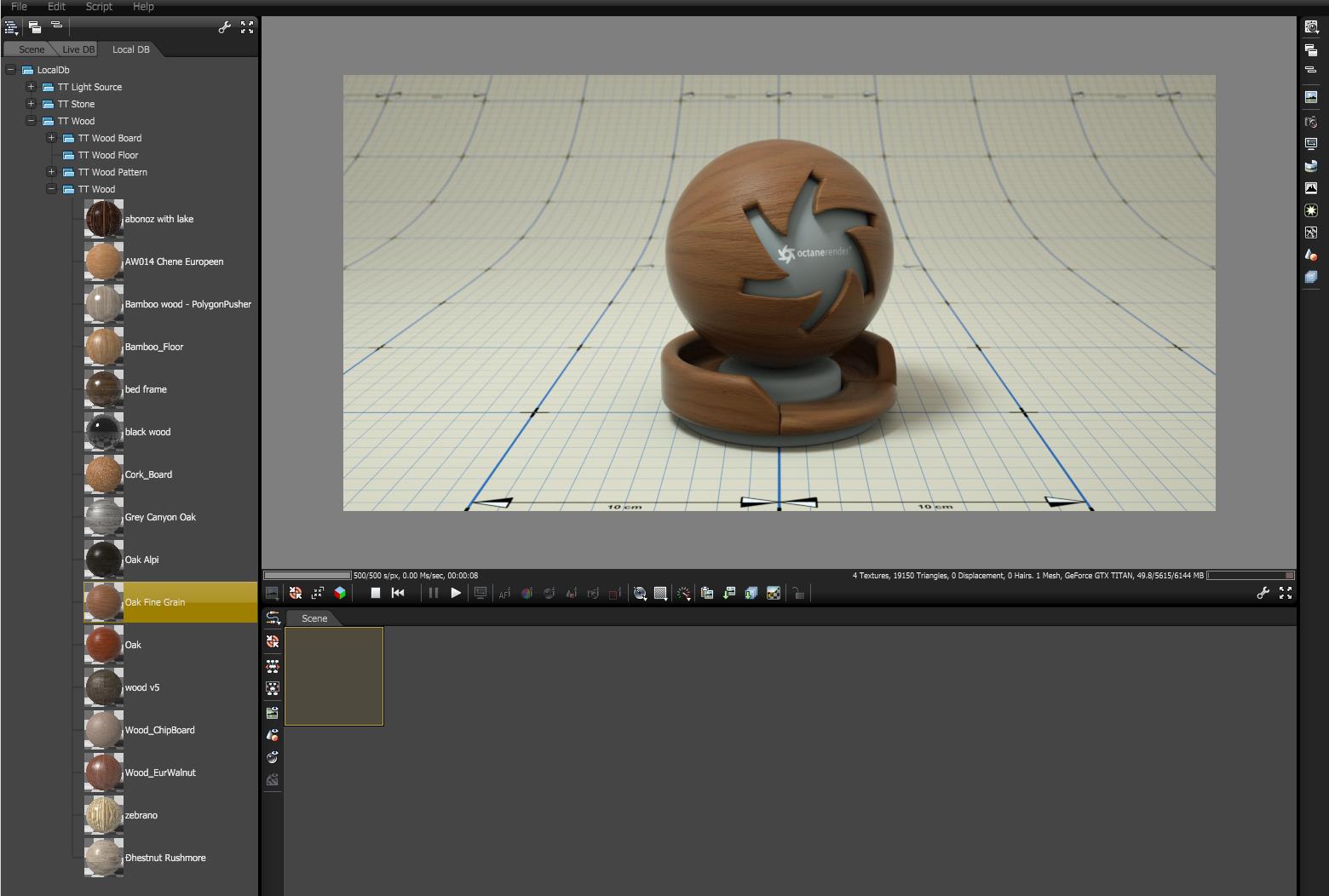This screenshot has width=1329, height=896.
Task: Open the image dropdown at render toolbar start
Action: [x=273, y=593]
